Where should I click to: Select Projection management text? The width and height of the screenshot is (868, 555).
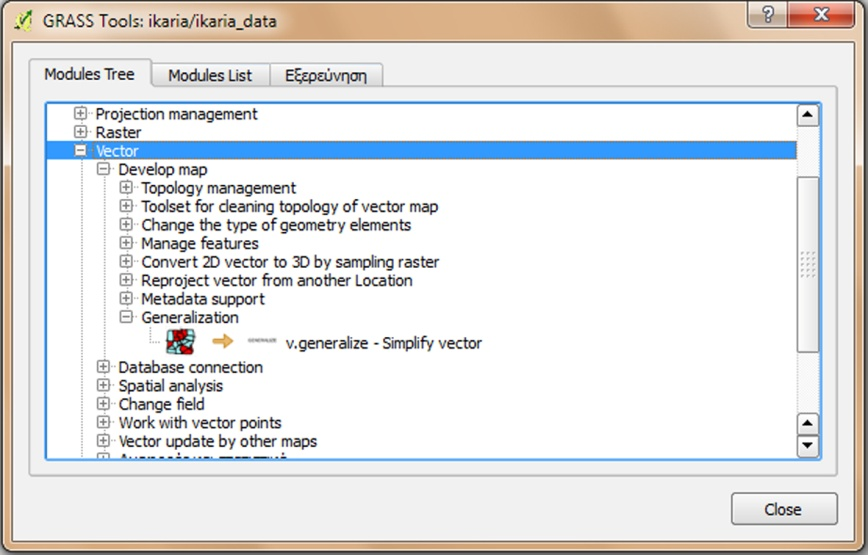[x=177, y=114]
